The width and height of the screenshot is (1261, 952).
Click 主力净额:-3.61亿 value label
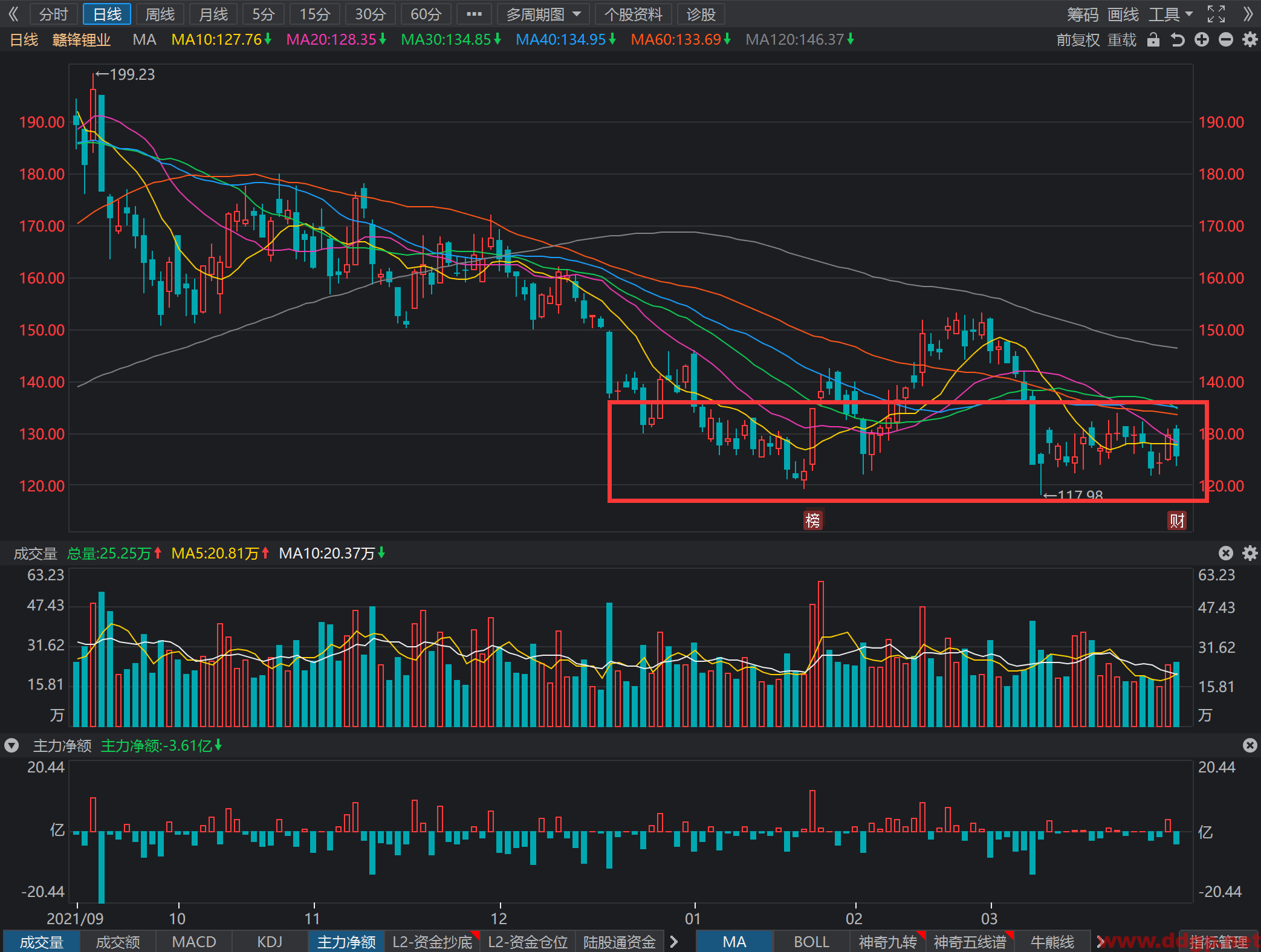[x=161, y=745]
